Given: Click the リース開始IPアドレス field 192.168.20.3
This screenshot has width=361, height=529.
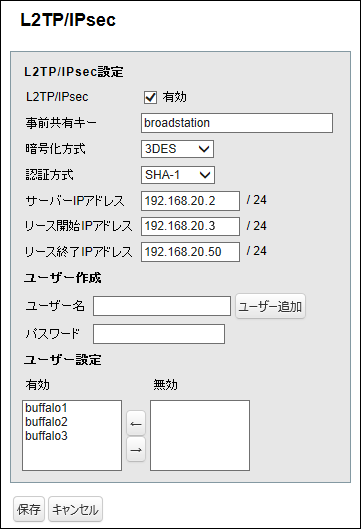Looking at the screenshot, I should [x=191, y=226].
